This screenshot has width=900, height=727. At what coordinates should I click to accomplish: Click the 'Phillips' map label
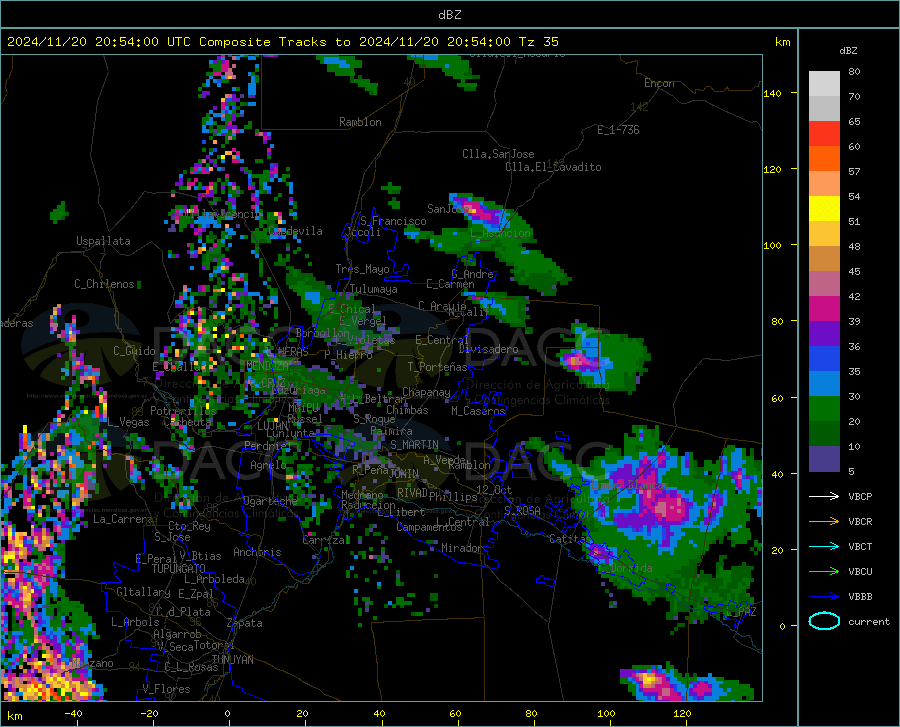click(453, 496)
